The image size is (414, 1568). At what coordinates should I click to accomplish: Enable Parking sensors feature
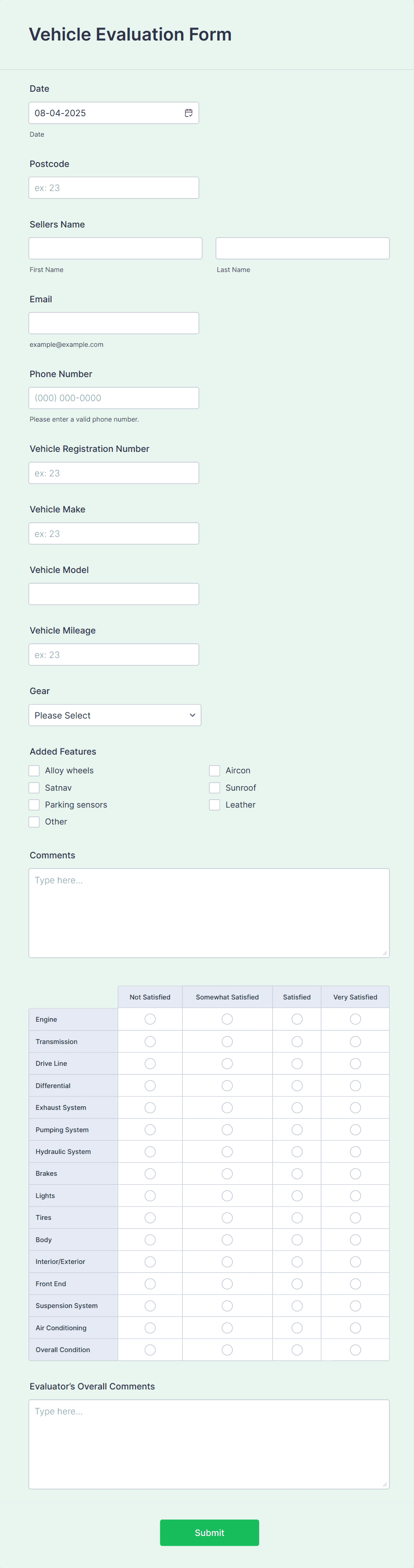34,804
